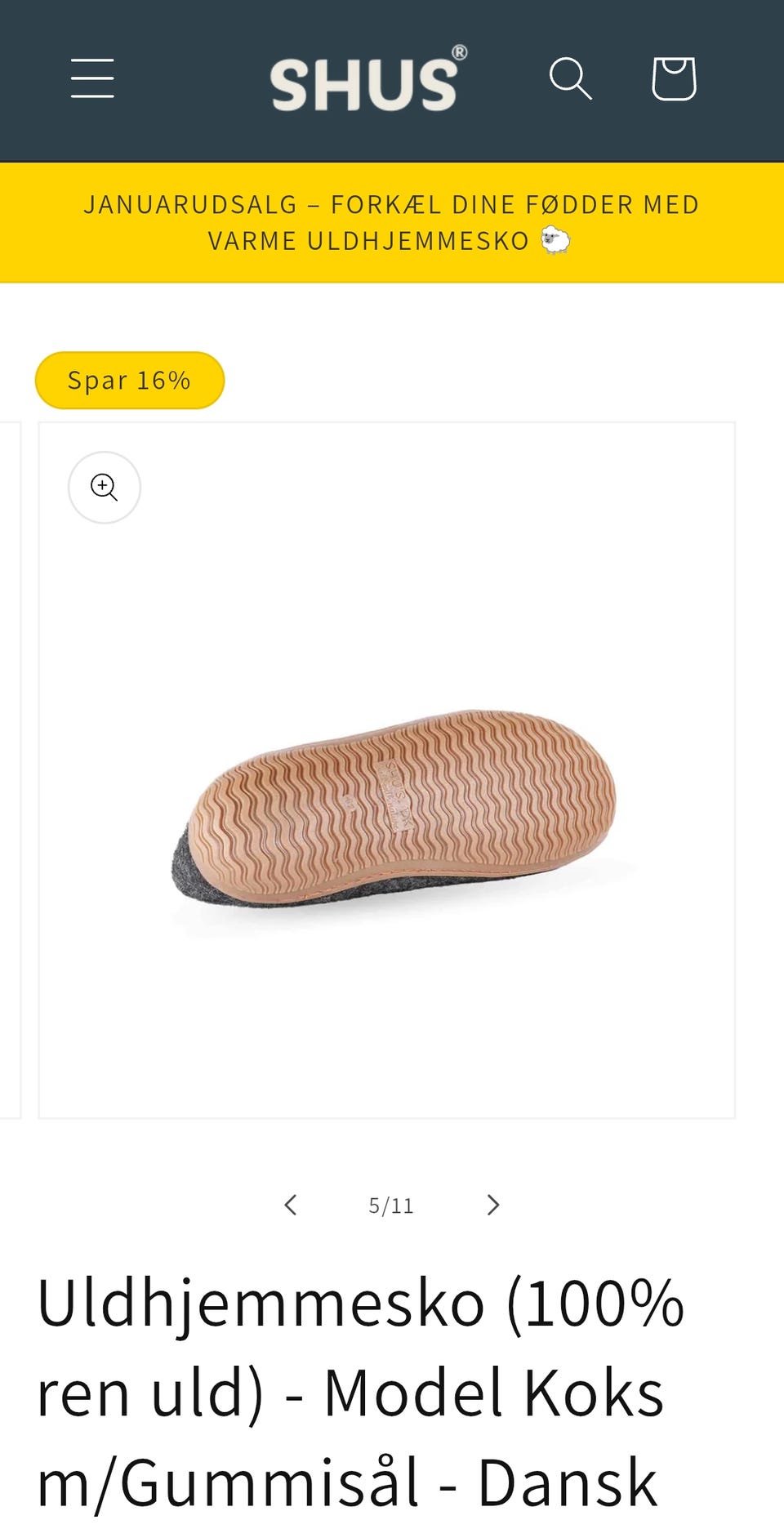
Task: Click the previous image sliver at left edge
Action: point(9,769)
